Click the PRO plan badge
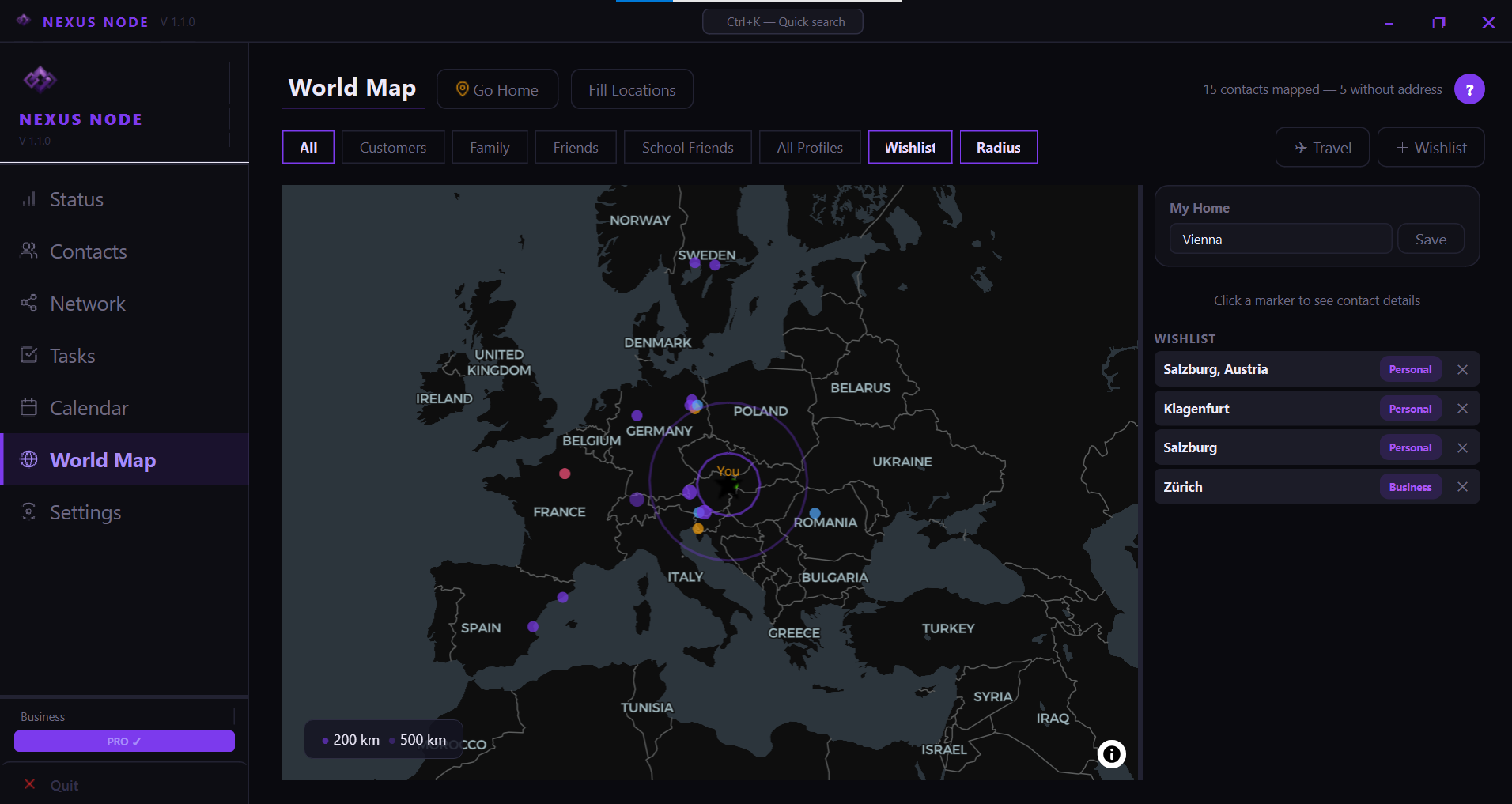 coord(124,741)
